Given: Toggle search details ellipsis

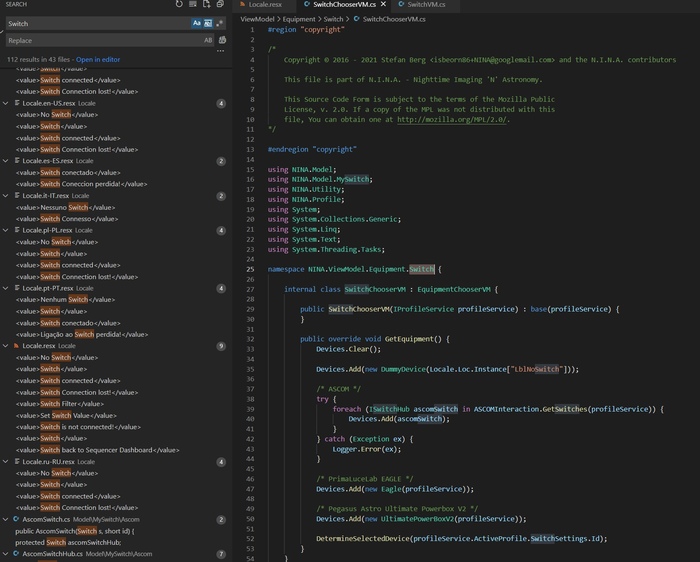Looking at the screenshot, I should [221, 52].
